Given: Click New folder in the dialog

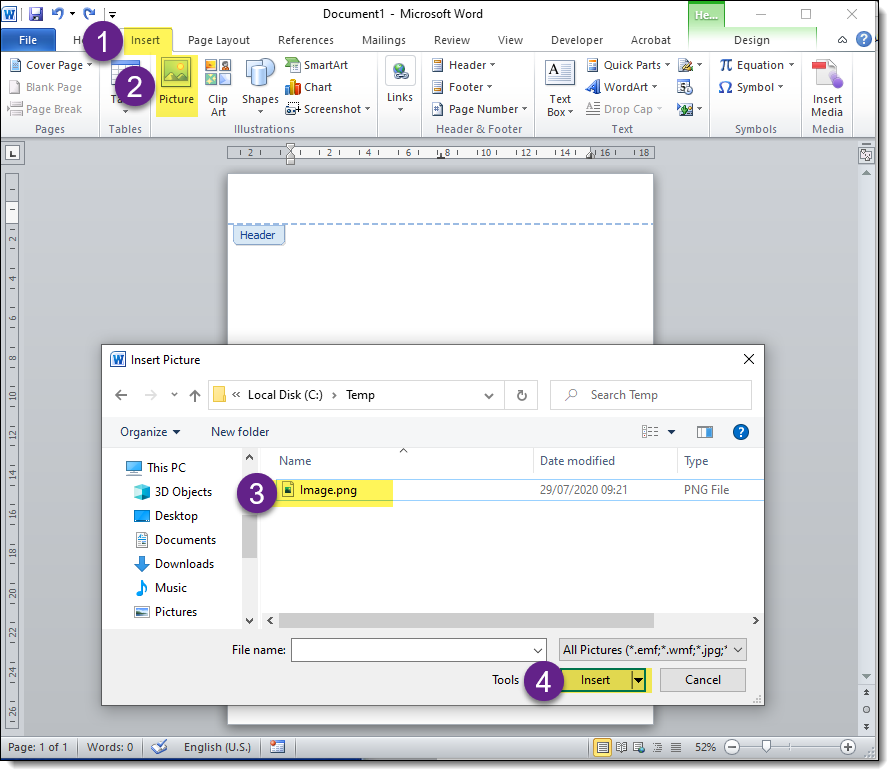Looking at the screenshot, I should coord(240,432).
